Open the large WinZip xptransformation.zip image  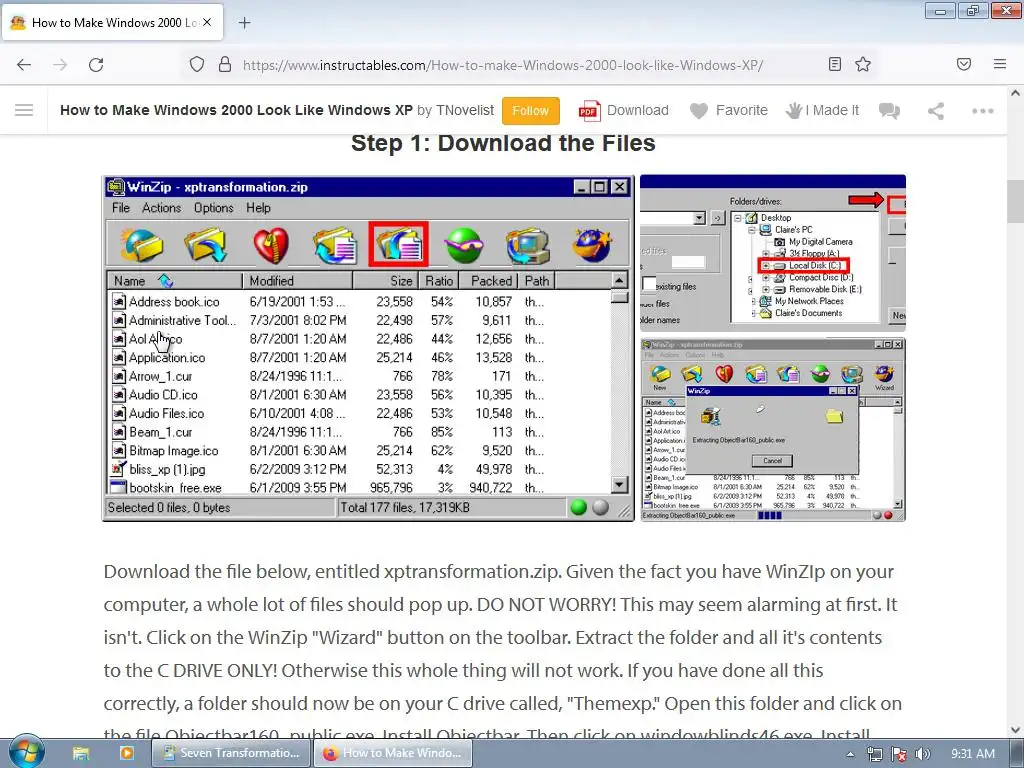368,348
